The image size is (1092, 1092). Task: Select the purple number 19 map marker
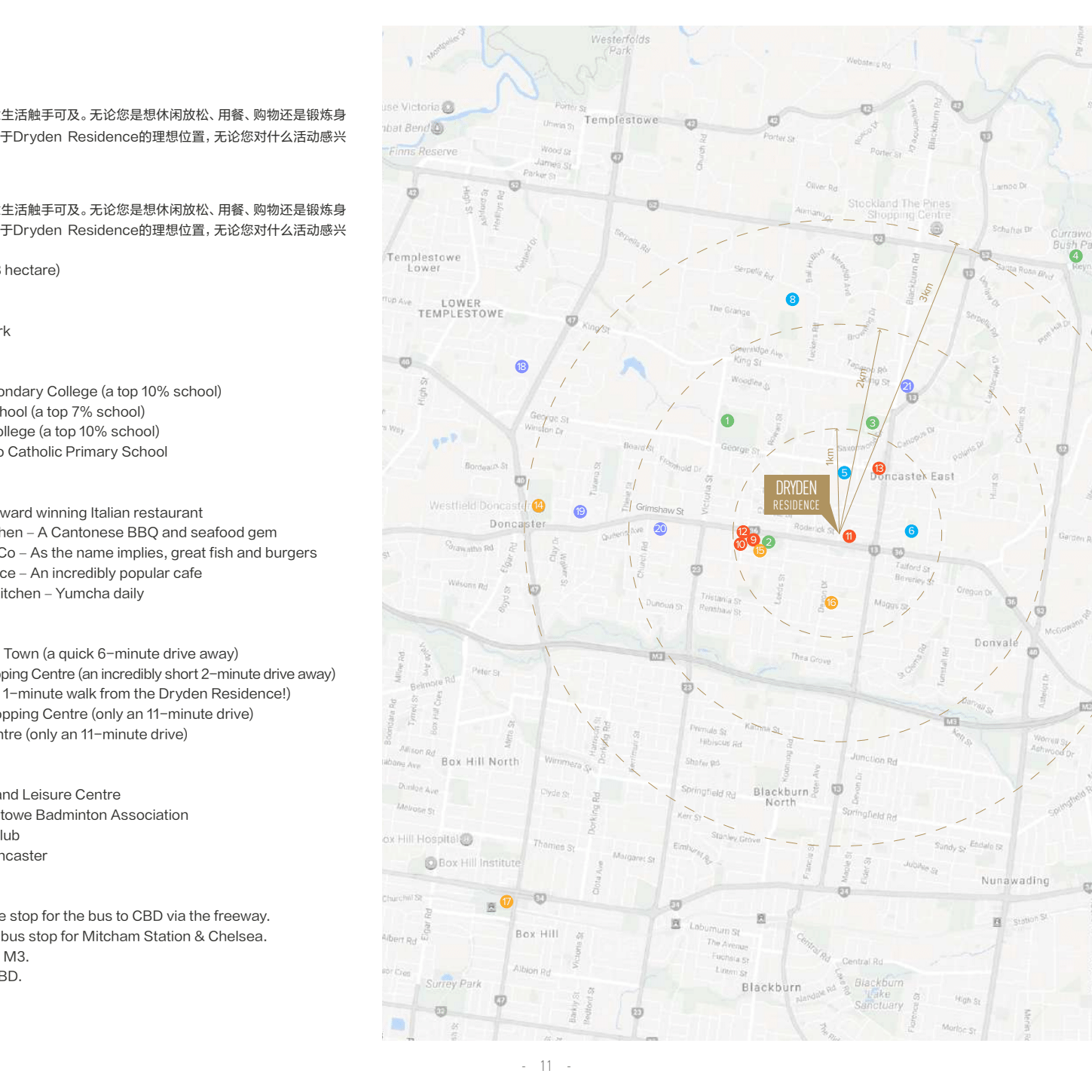pos(580,511)
